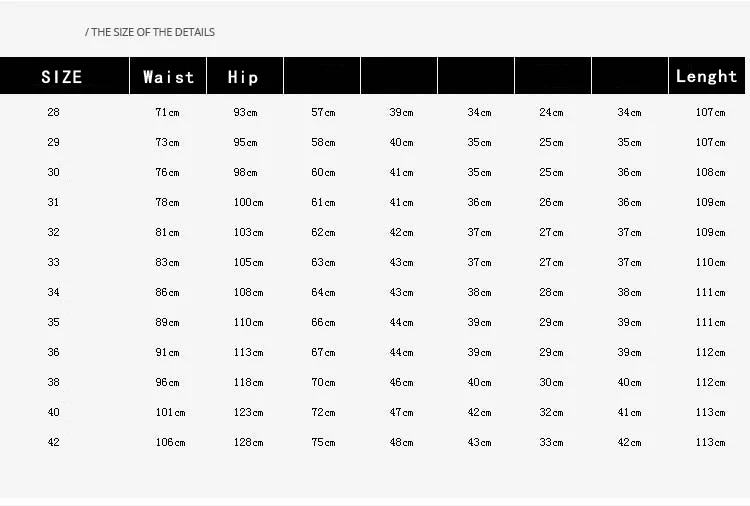Select size 33 row label

coord(54,262)
